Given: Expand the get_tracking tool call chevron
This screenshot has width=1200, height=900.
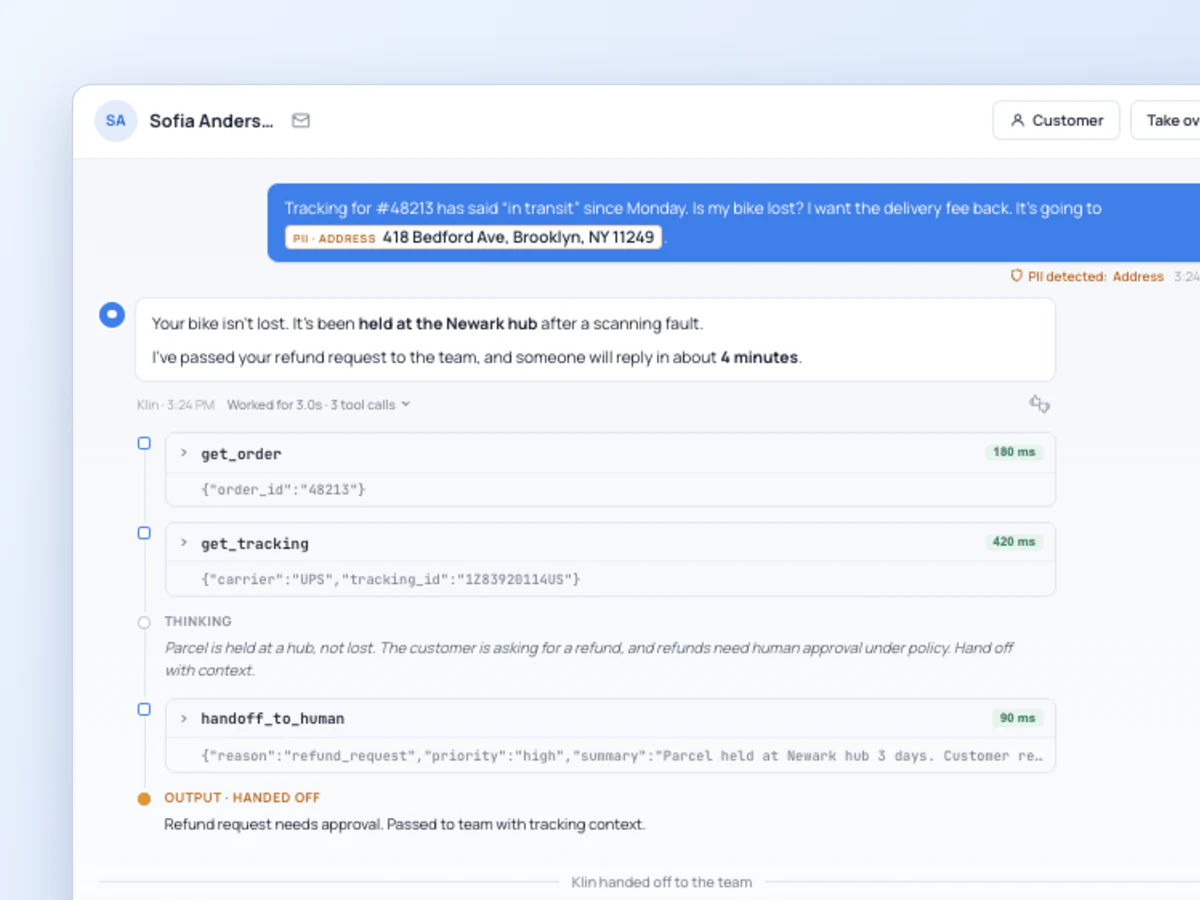Looking at the screenshot, I should coord(184,543).
